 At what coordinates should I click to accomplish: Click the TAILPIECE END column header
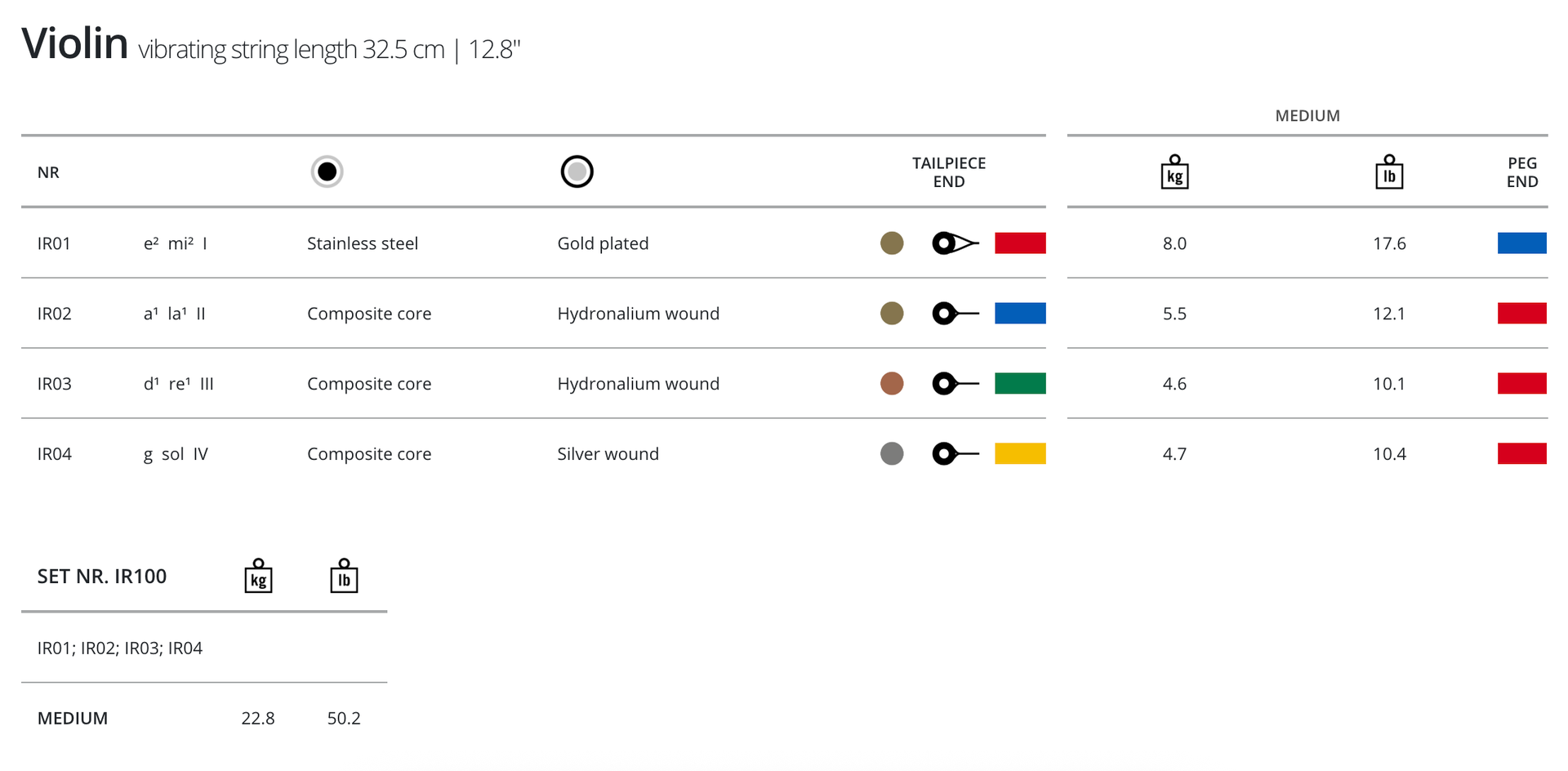pos(949,172)
